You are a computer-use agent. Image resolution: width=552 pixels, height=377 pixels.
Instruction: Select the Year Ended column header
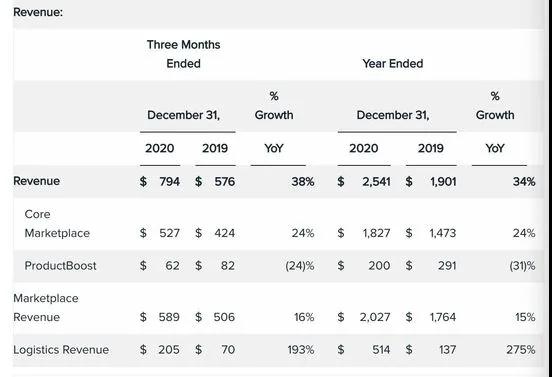pos(393,64)
